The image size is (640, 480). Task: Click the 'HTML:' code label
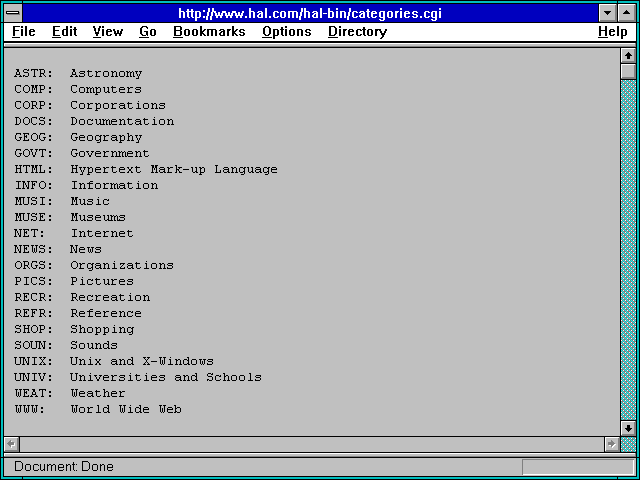coord(33,169)
